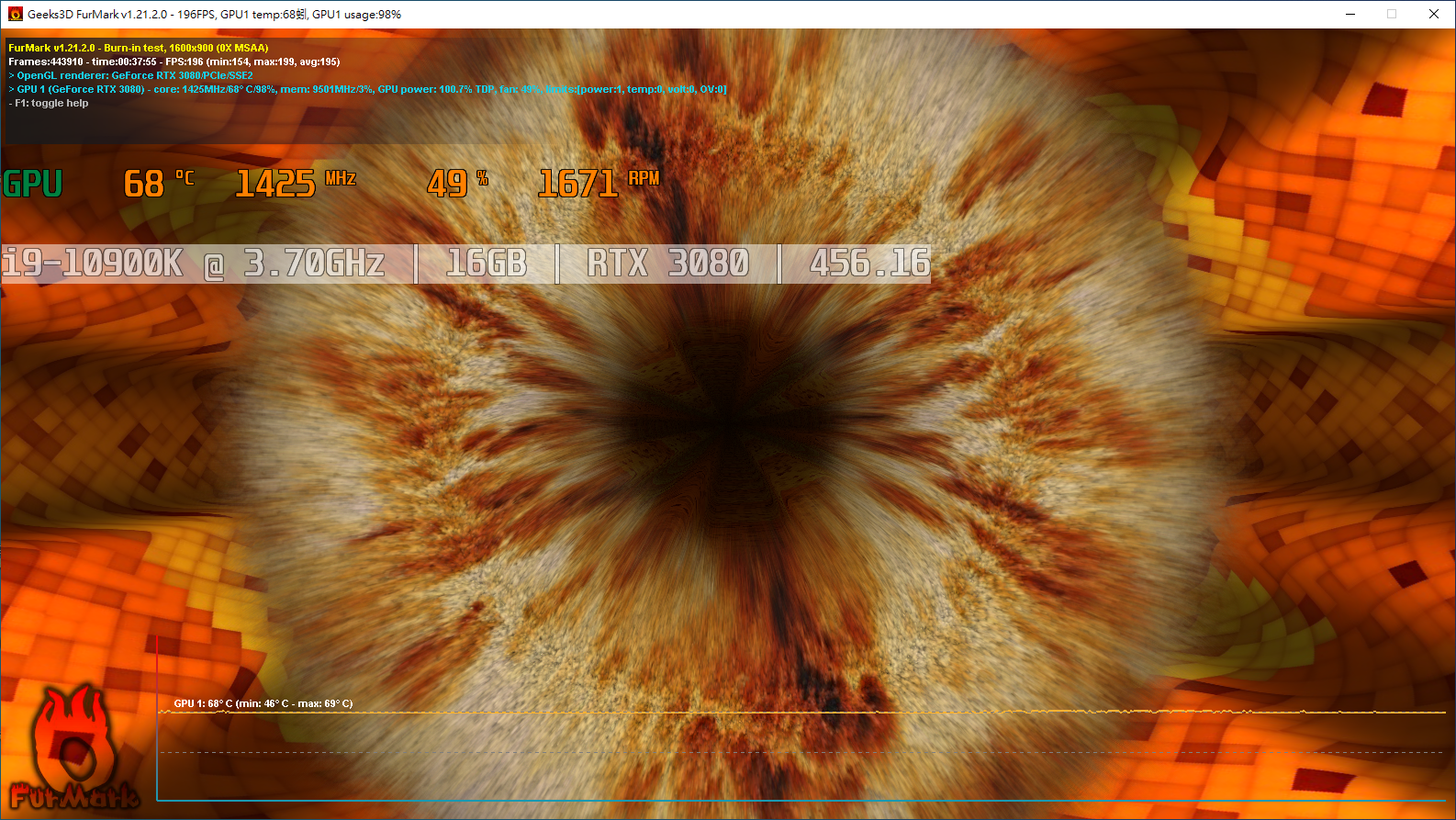Screen dimensions: 1456x820
Task: Click the 'OpenGL renderer: GeForce RTX 3080' line
Action: coord(130,75)
